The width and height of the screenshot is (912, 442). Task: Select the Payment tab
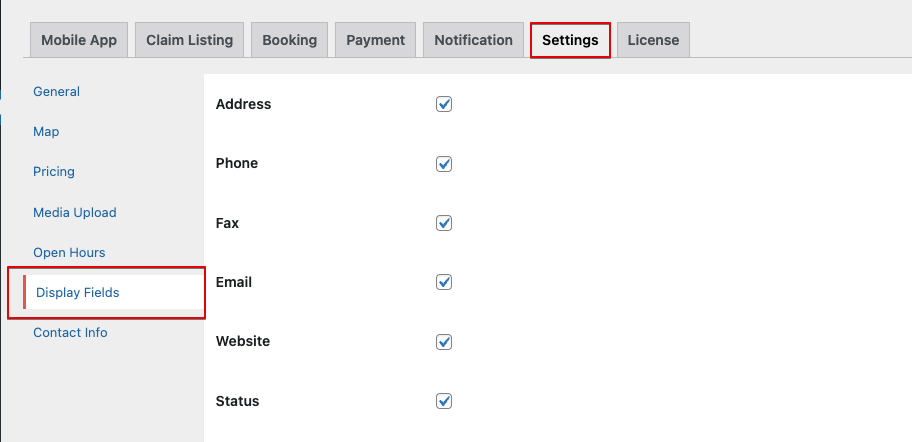(376, 40)
